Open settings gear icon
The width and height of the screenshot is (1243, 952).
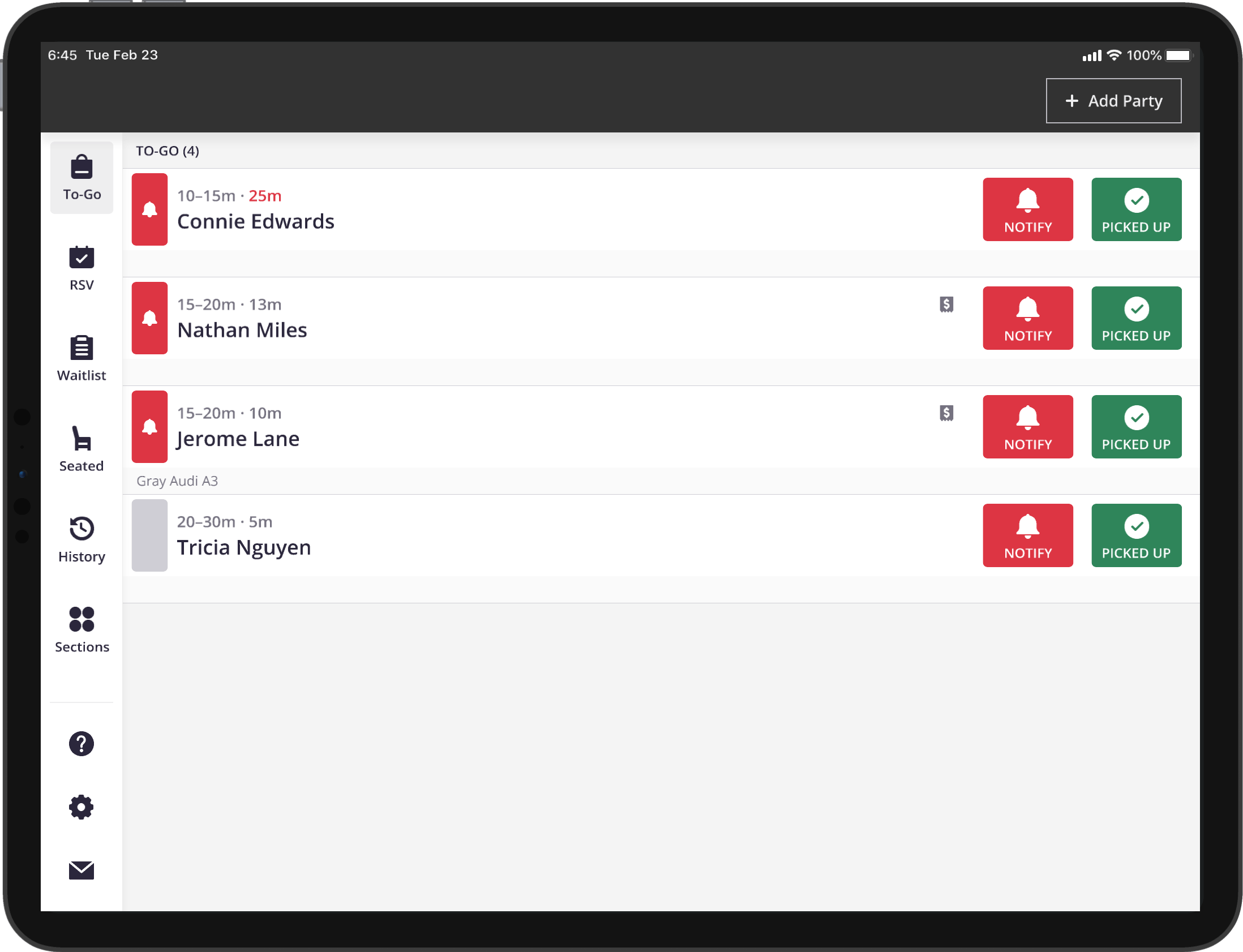82,807
